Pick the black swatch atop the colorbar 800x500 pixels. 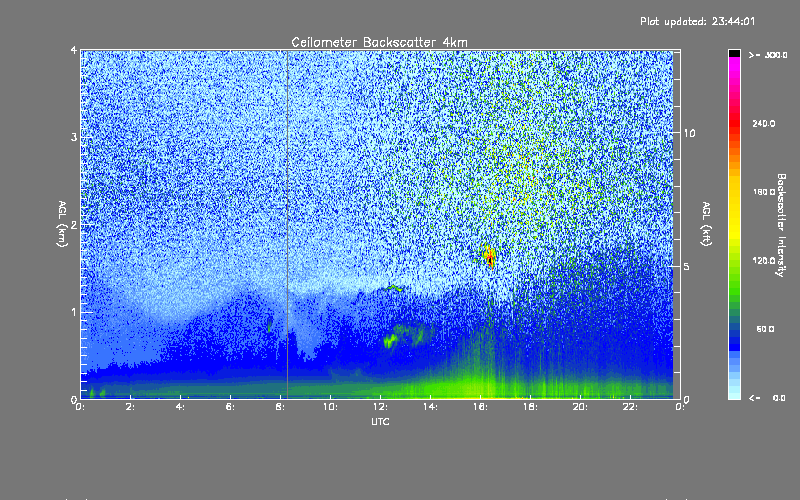734,54
